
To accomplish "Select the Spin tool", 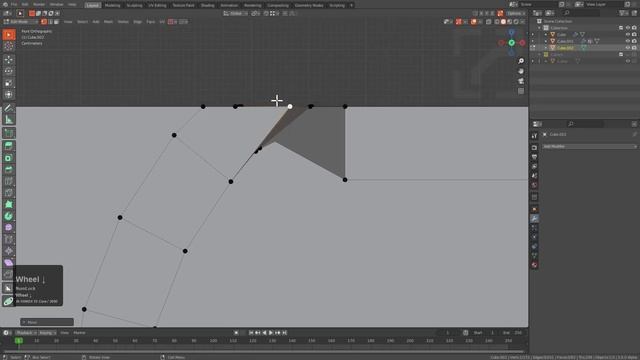I will click(9, 216).
